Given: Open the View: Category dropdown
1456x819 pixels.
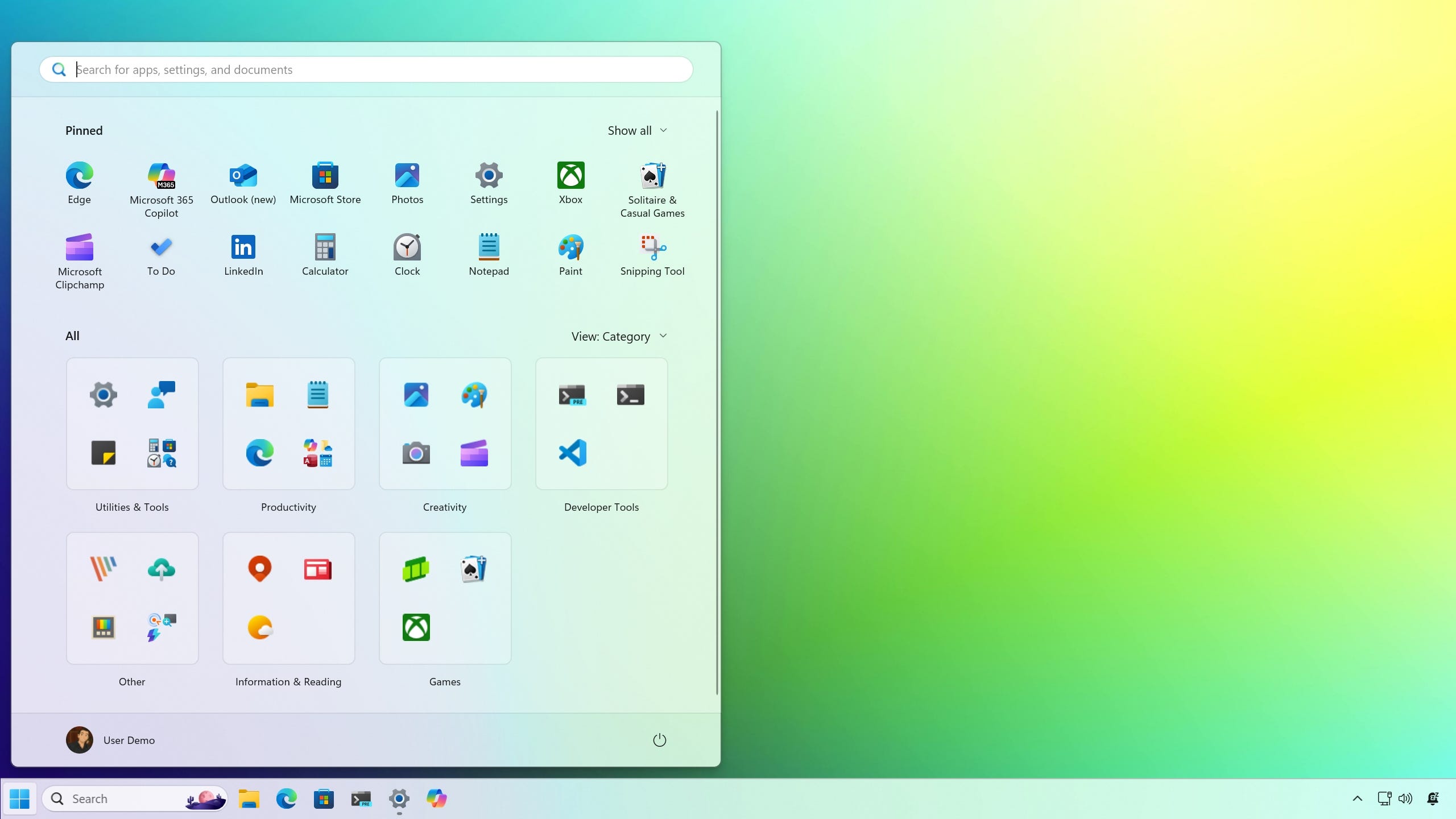Looking at the screenshot, I should [619, 336].
